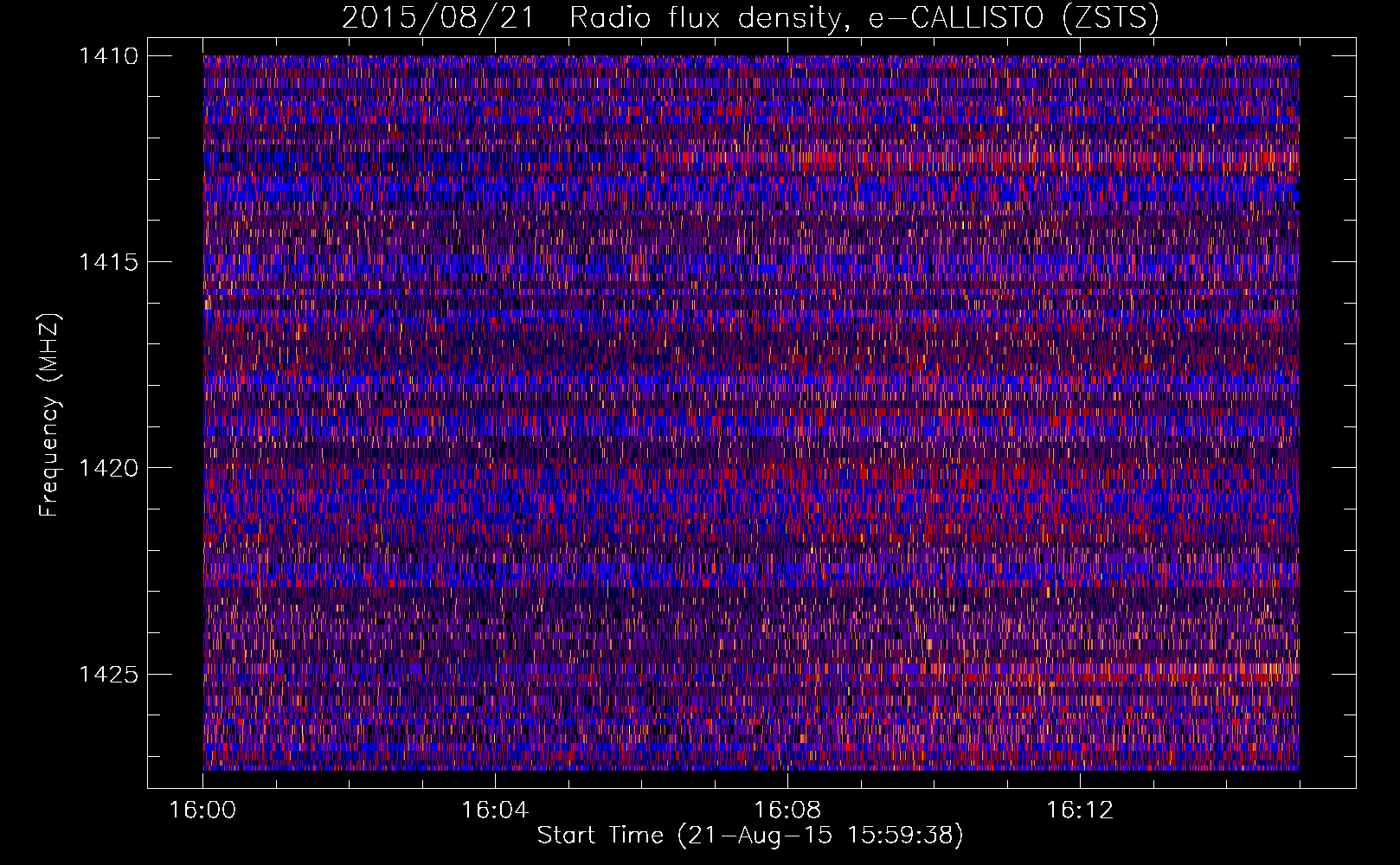Click the 16:12 time axis label
This screenshot has width=1400, height=865.
pos(1080,810)
